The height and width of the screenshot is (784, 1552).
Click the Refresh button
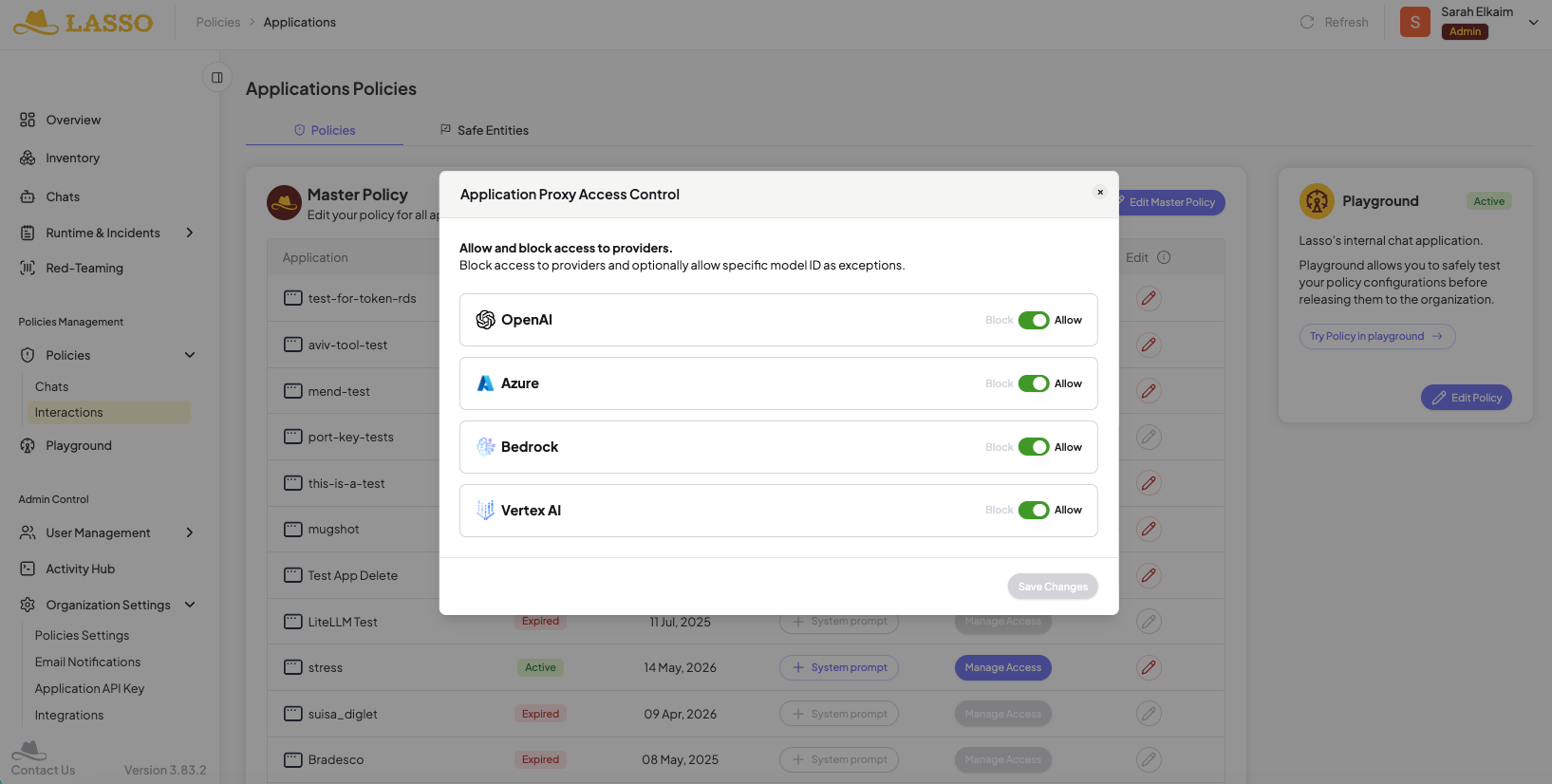tap(1334, 22)
